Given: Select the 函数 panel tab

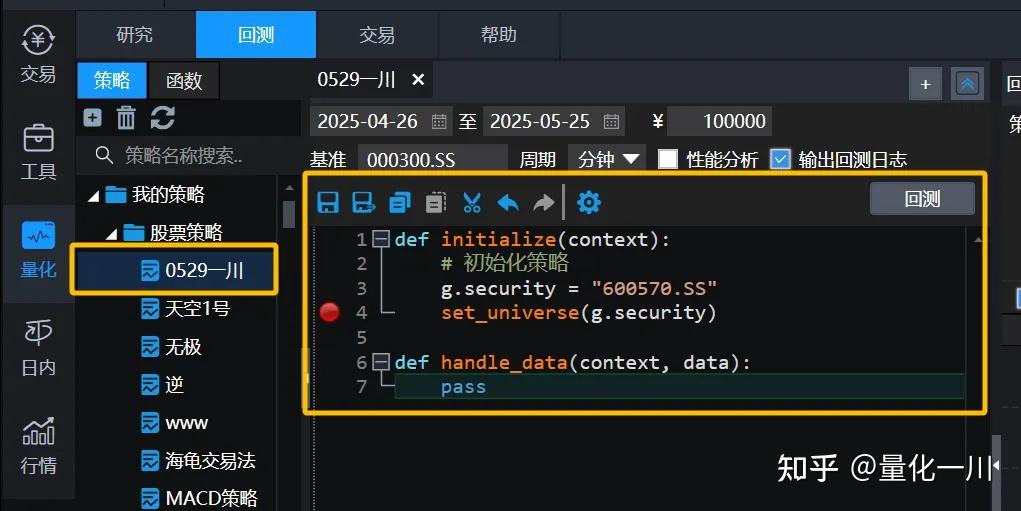Looking at the screenshot, I should 184,81.
